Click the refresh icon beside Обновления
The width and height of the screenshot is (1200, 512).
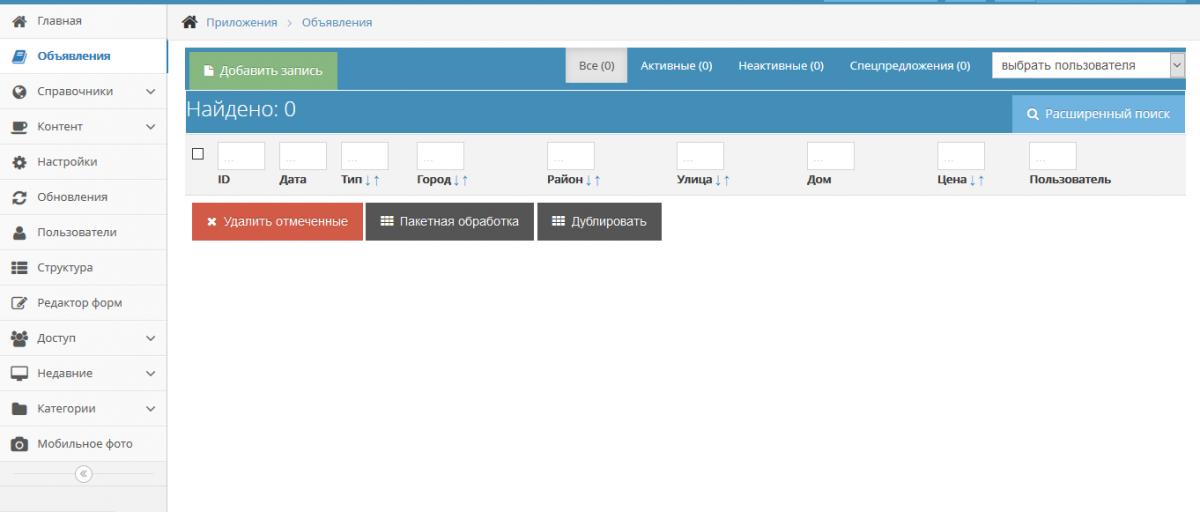[x=18, y=197]
